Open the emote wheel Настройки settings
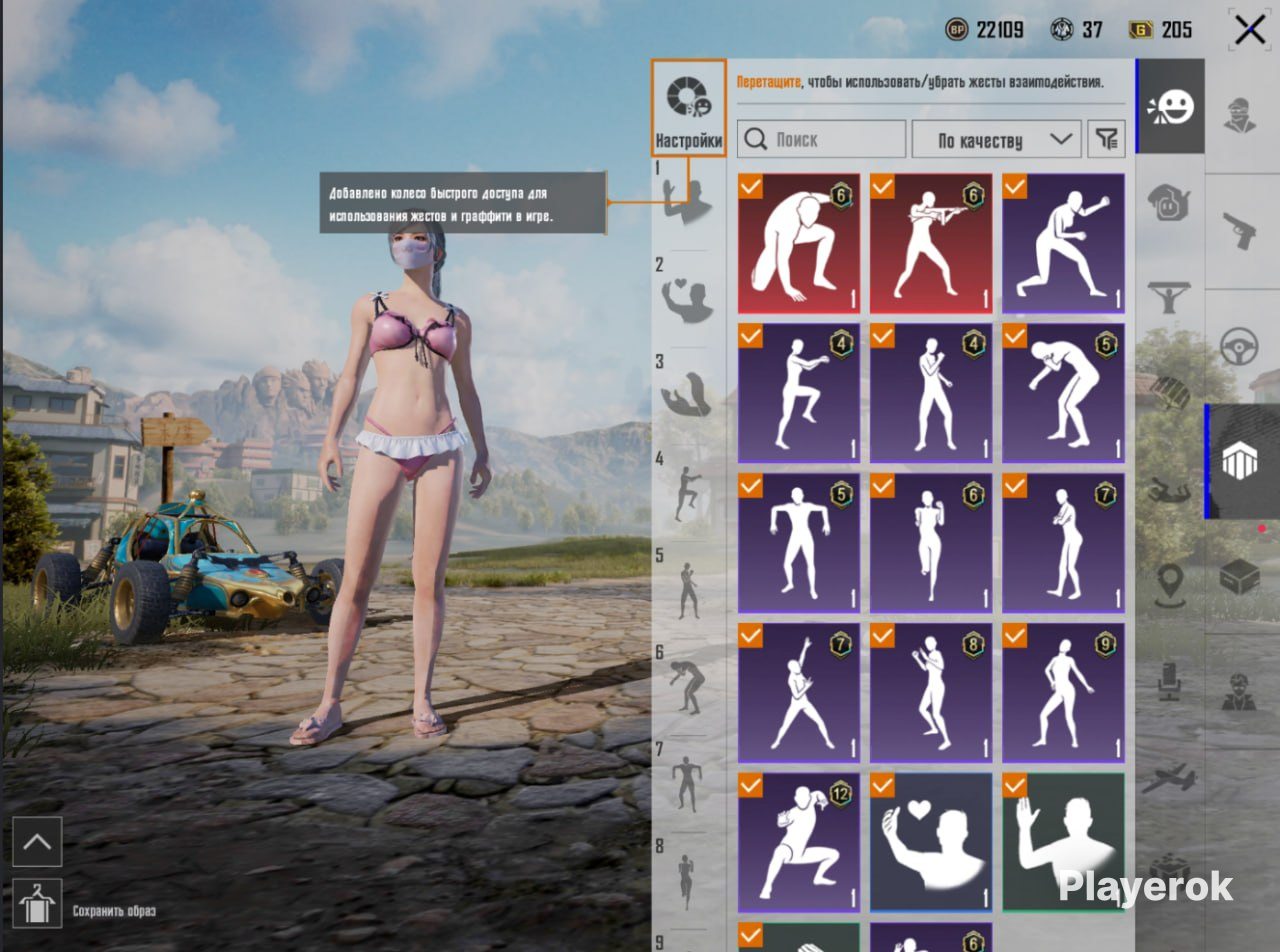This screenshot has width=1280, height=952. [689, 107]
